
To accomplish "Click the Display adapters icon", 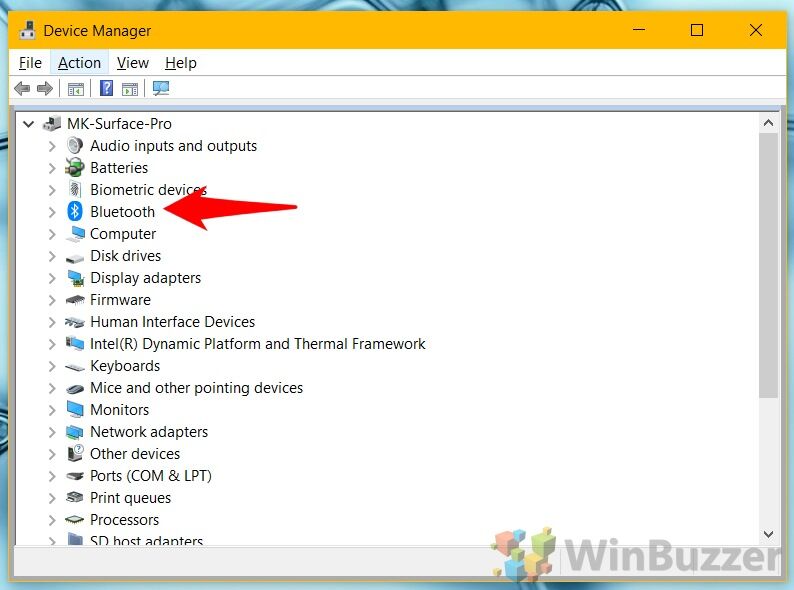I will pyautogui.click(x=75, y=278).
